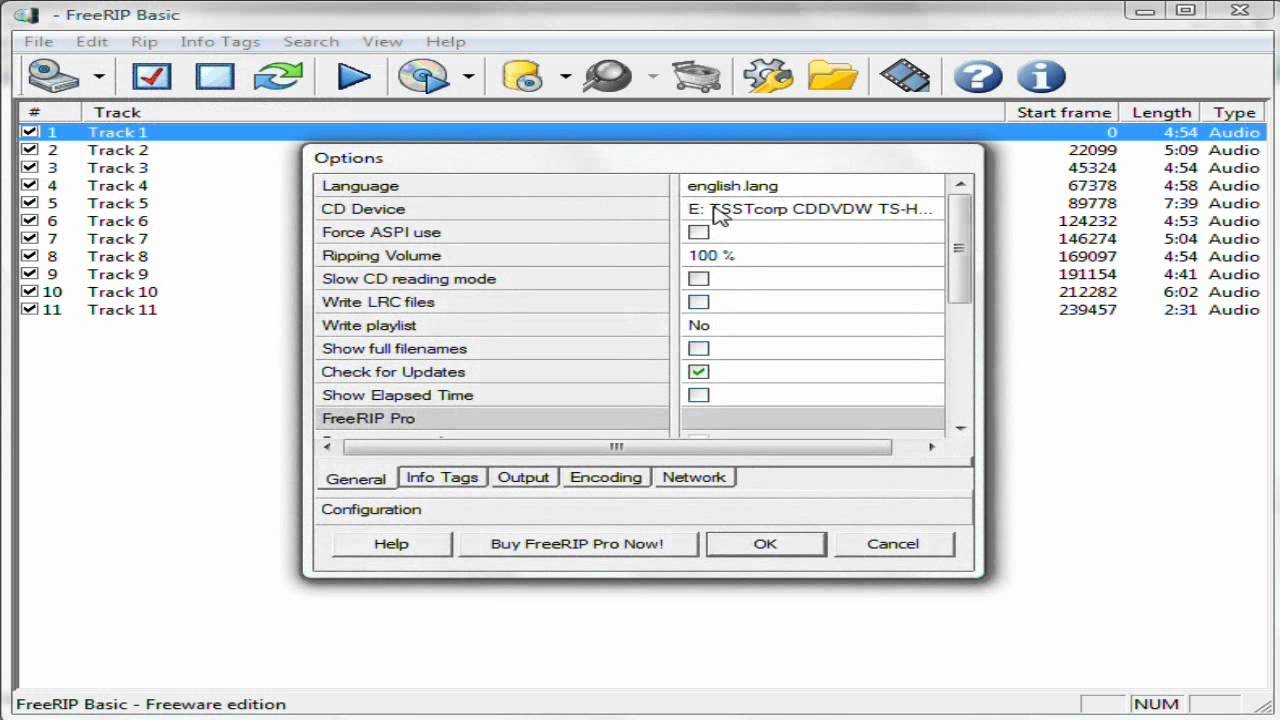This screenshot has height=720, width=1280.
Task: Open the search icon dropdown arrow
Action: 652,77
